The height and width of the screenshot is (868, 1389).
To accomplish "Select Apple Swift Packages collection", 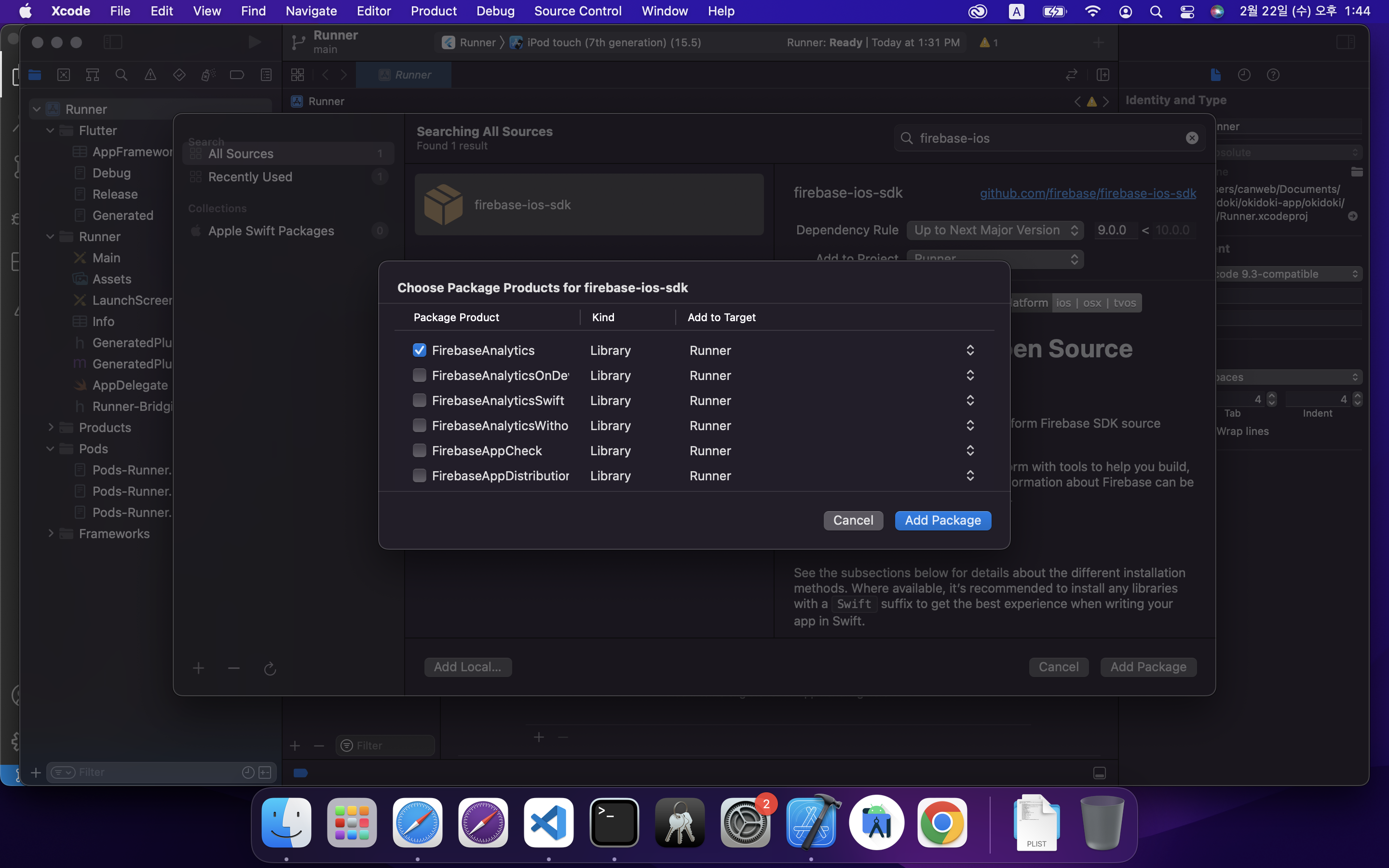I will click(x=271, y=231).
